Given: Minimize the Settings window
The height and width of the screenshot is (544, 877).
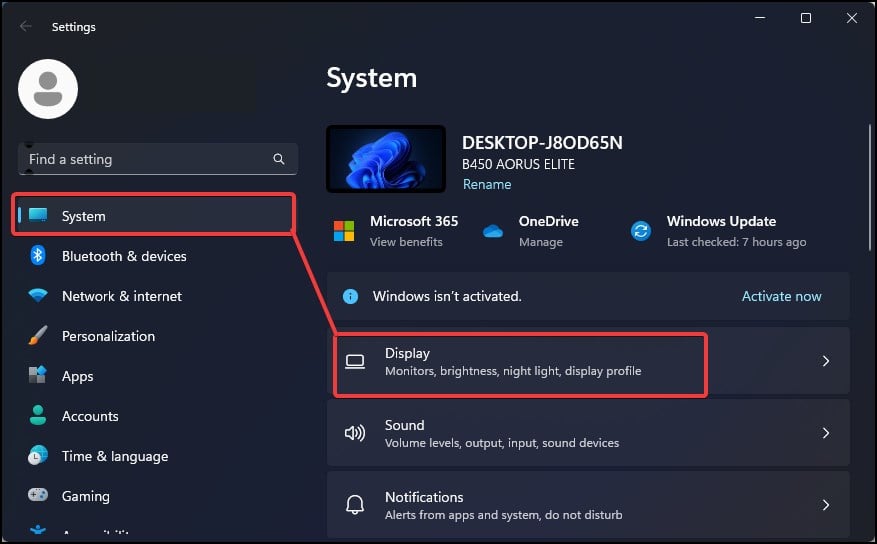Looking at the screenshot, I should coord(760,18).
